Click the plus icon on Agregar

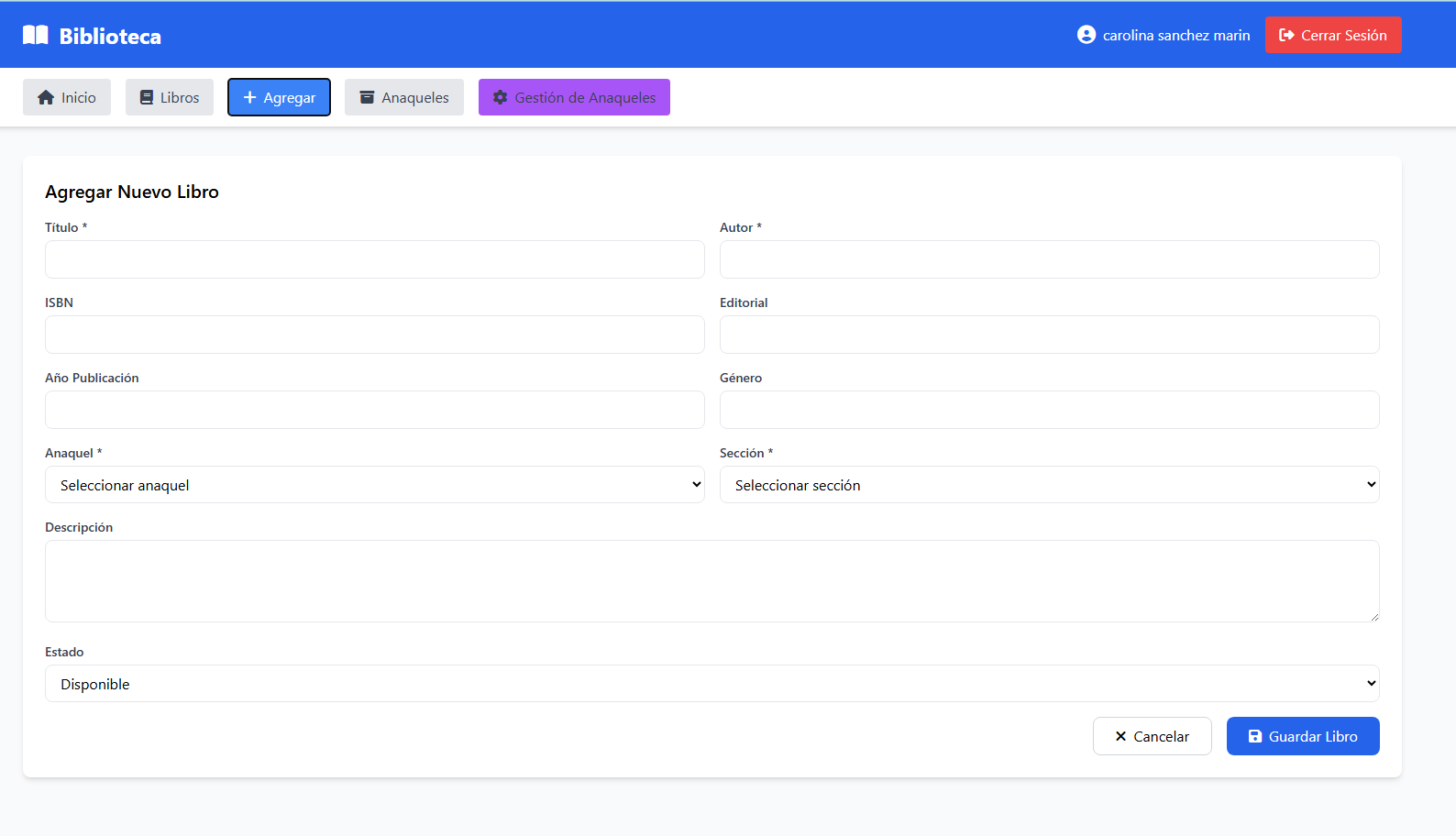249,97
